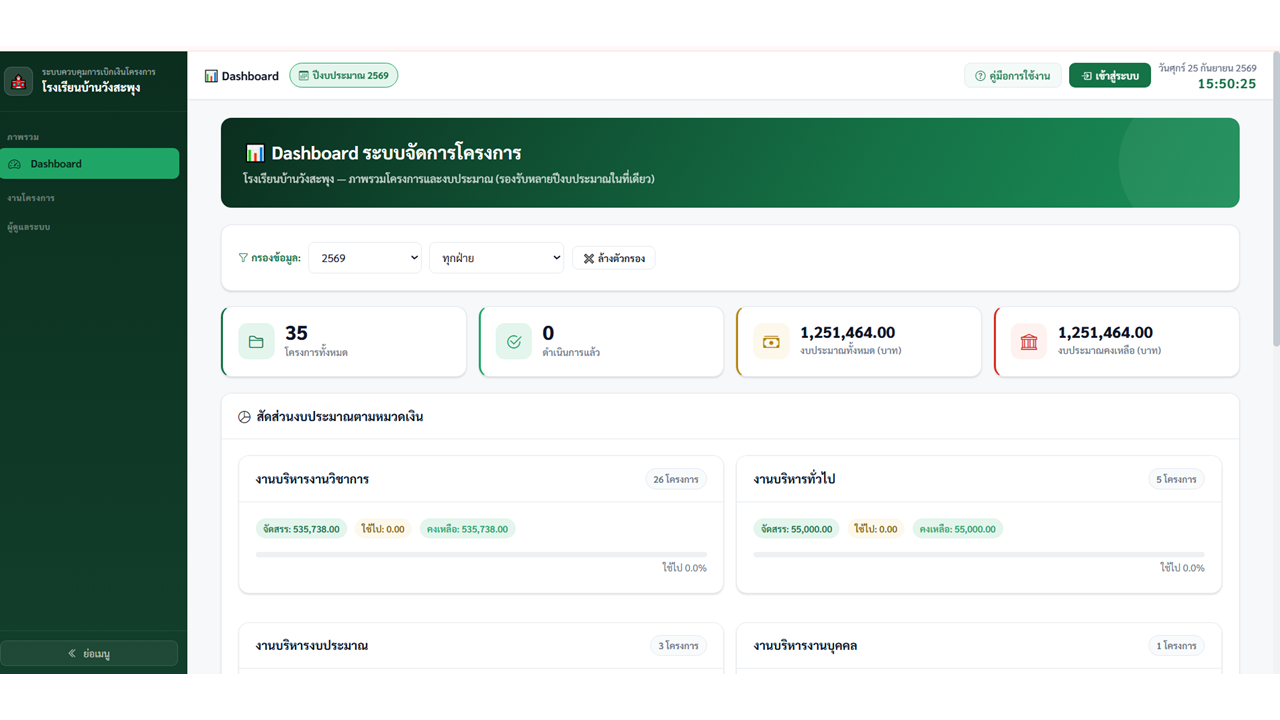Click the ภาพรวม sidebar section label
The height and width of the screenshot is (720, 1280).
pyautogui.click(x=23, y=137)
